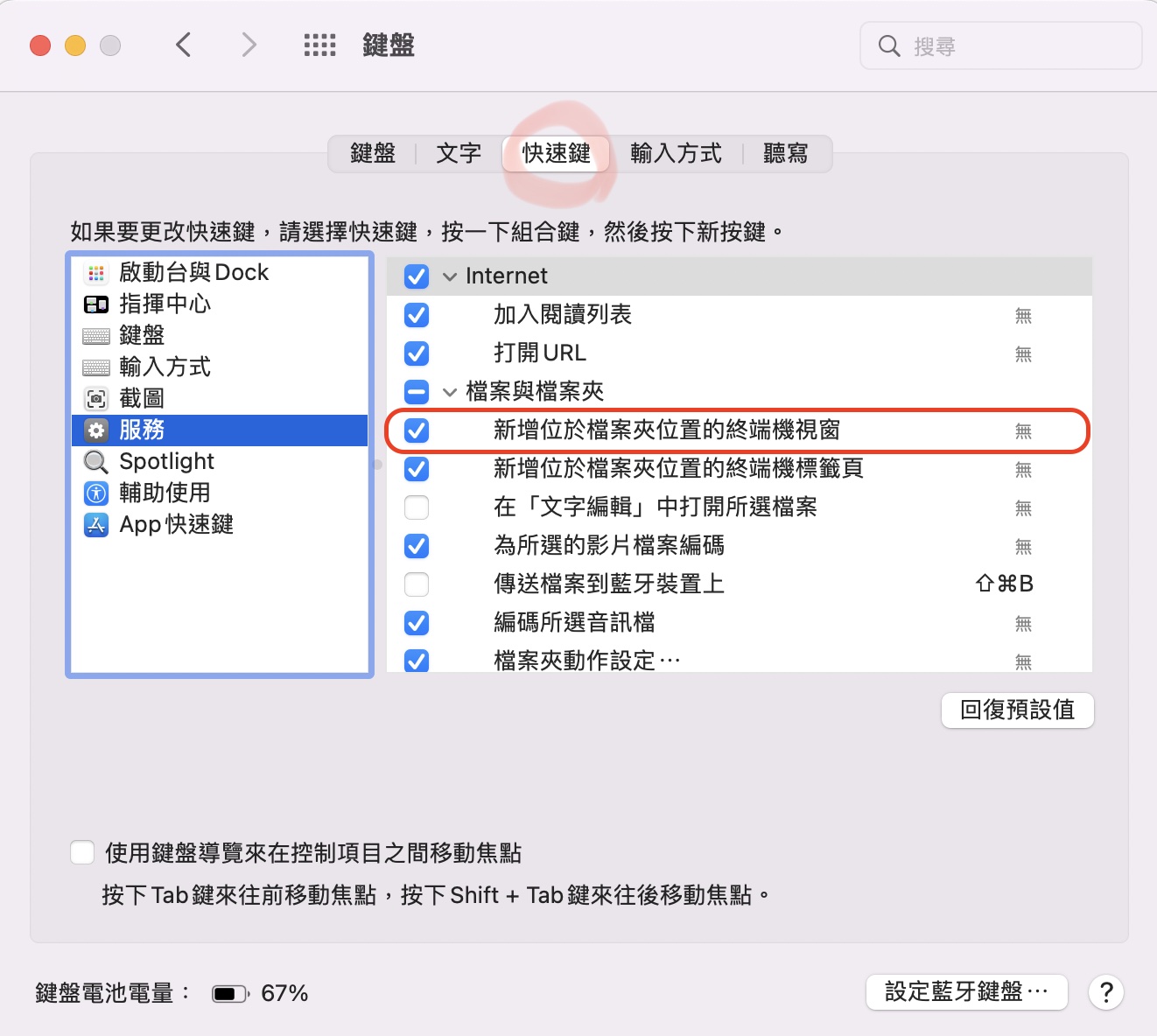
Task: Select the Spotlight magnifier icon
Action: (96, 462)
